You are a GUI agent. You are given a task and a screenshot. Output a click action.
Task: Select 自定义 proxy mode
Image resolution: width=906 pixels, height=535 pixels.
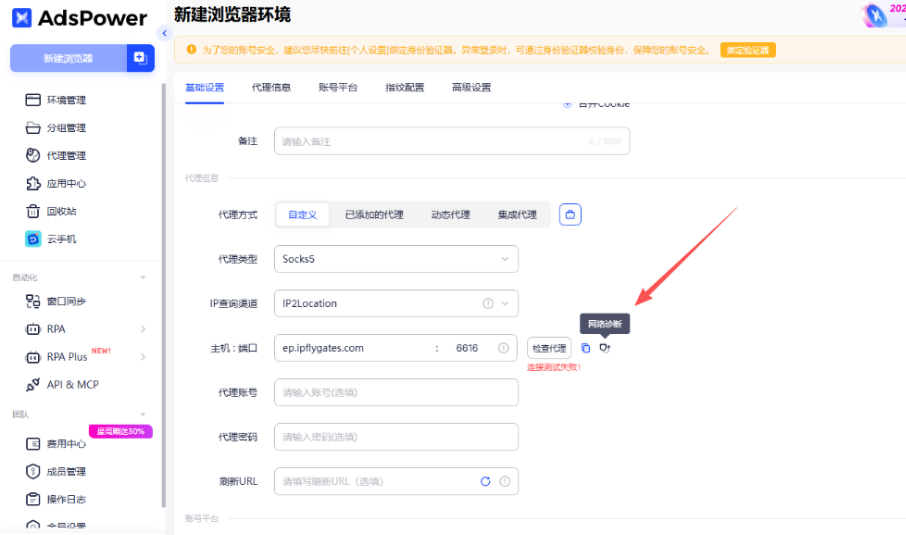point(303,215)
